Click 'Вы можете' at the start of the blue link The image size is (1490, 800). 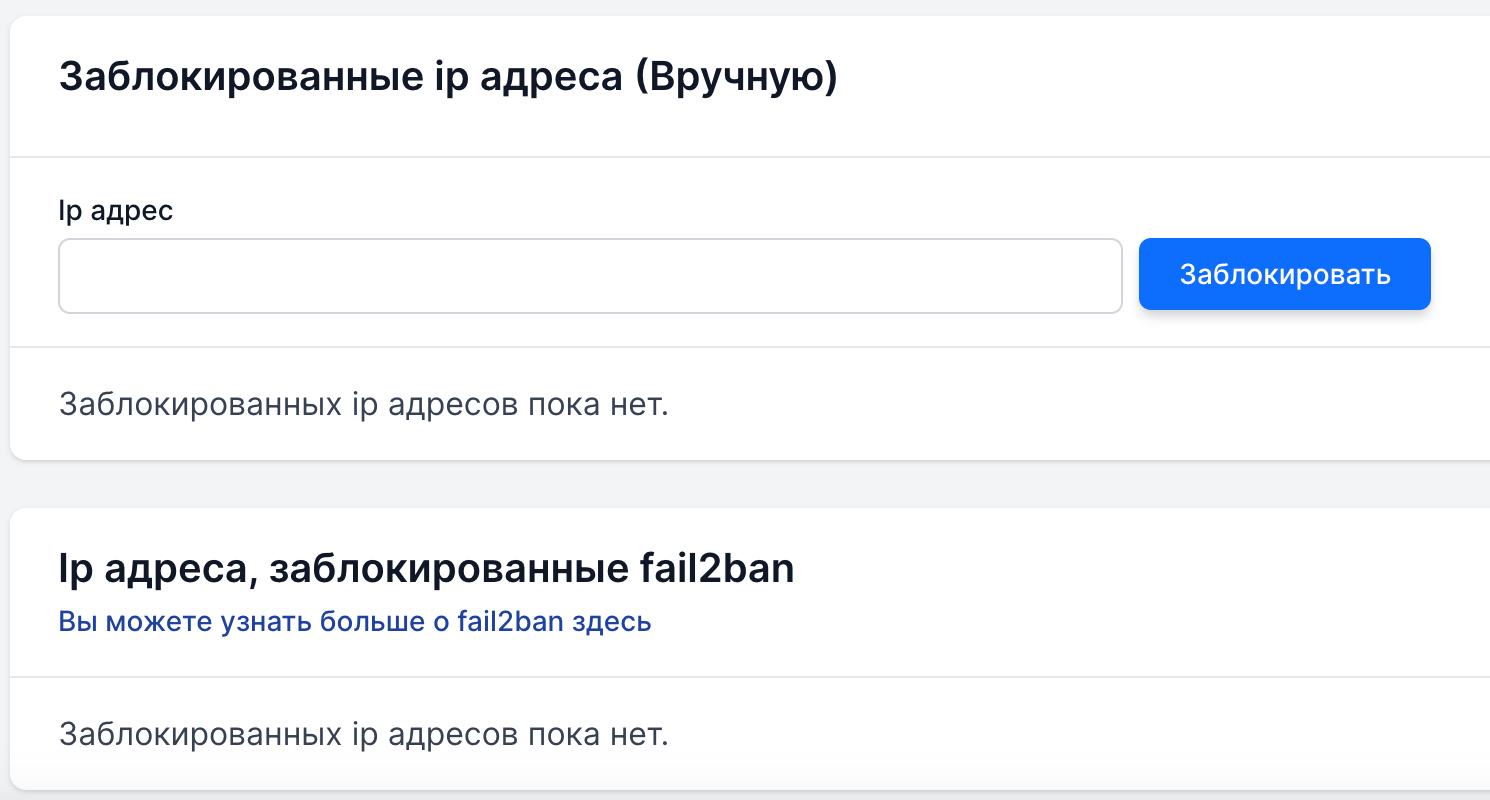pyautogui.click(x=121, y=622)
